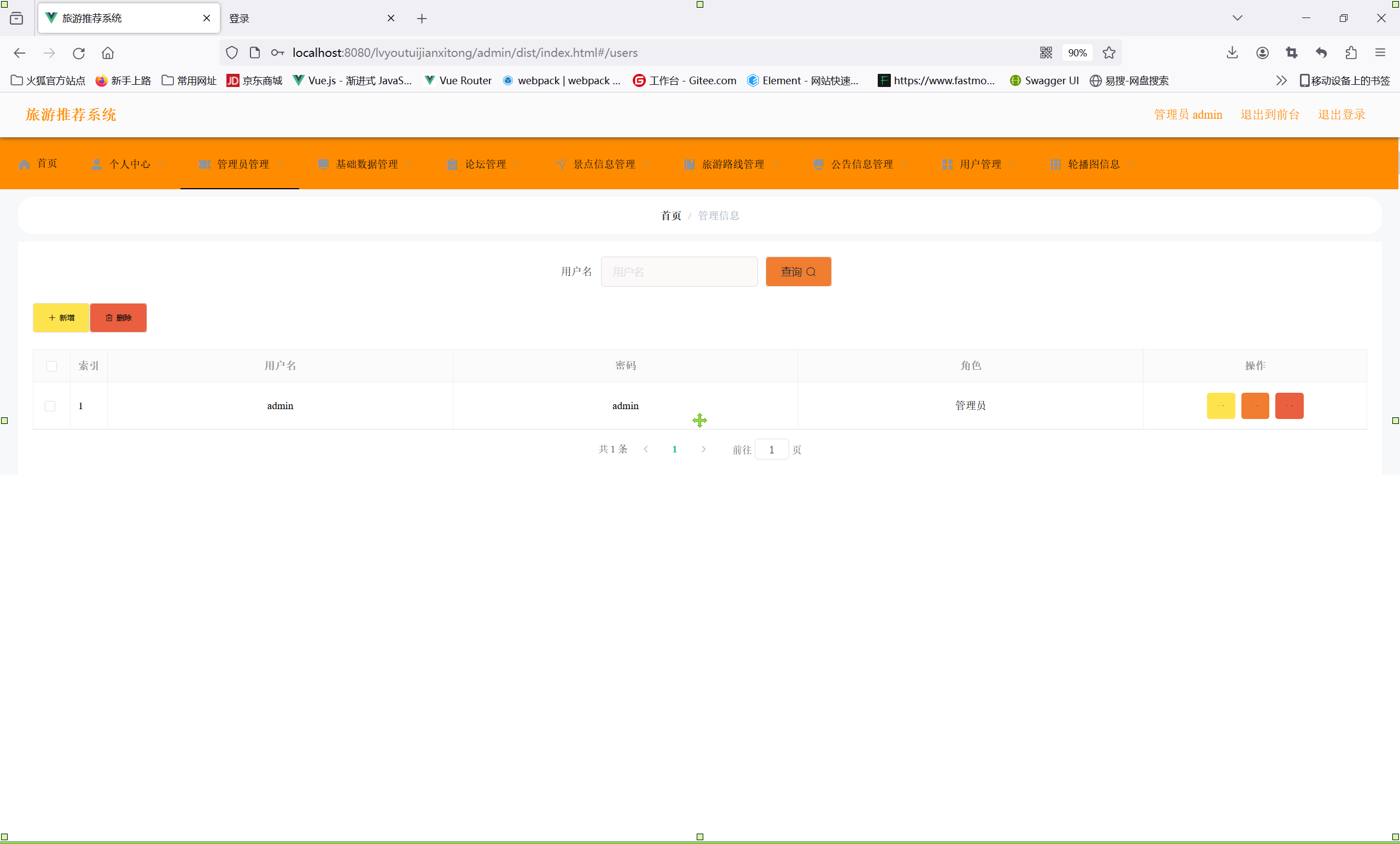Toggle the select-all checkbox in table header
Image resolution: width=1400 pixels, height=844 pixels.
point(52,366)
